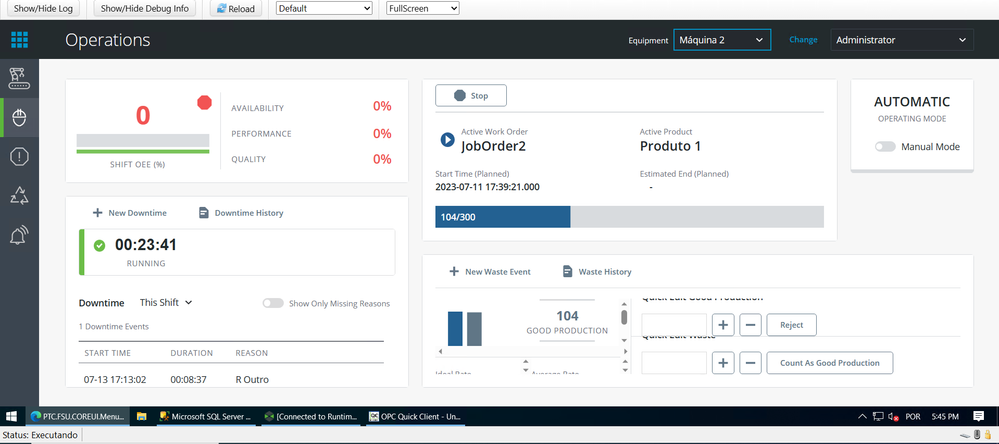Open the alarm bell sidebar icon
The image size is (999, 444).
[x=19, y=236]
